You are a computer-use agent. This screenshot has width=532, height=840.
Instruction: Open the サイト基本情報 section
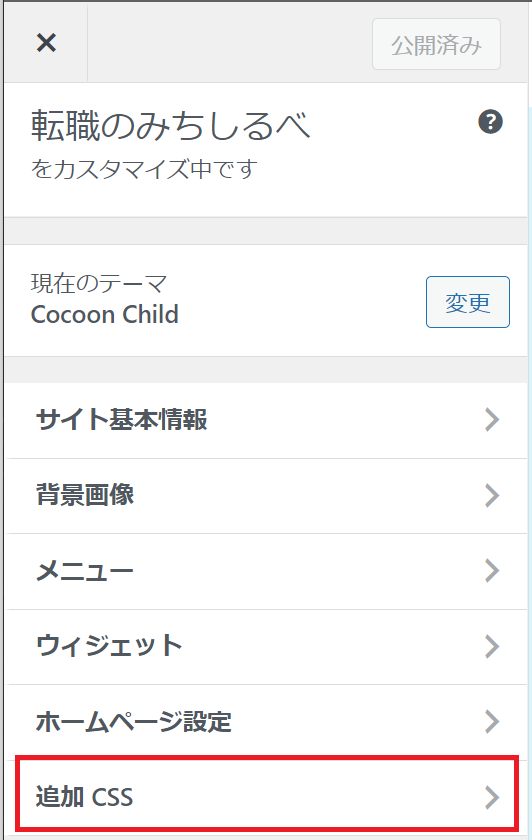click(x=266, y=420)
